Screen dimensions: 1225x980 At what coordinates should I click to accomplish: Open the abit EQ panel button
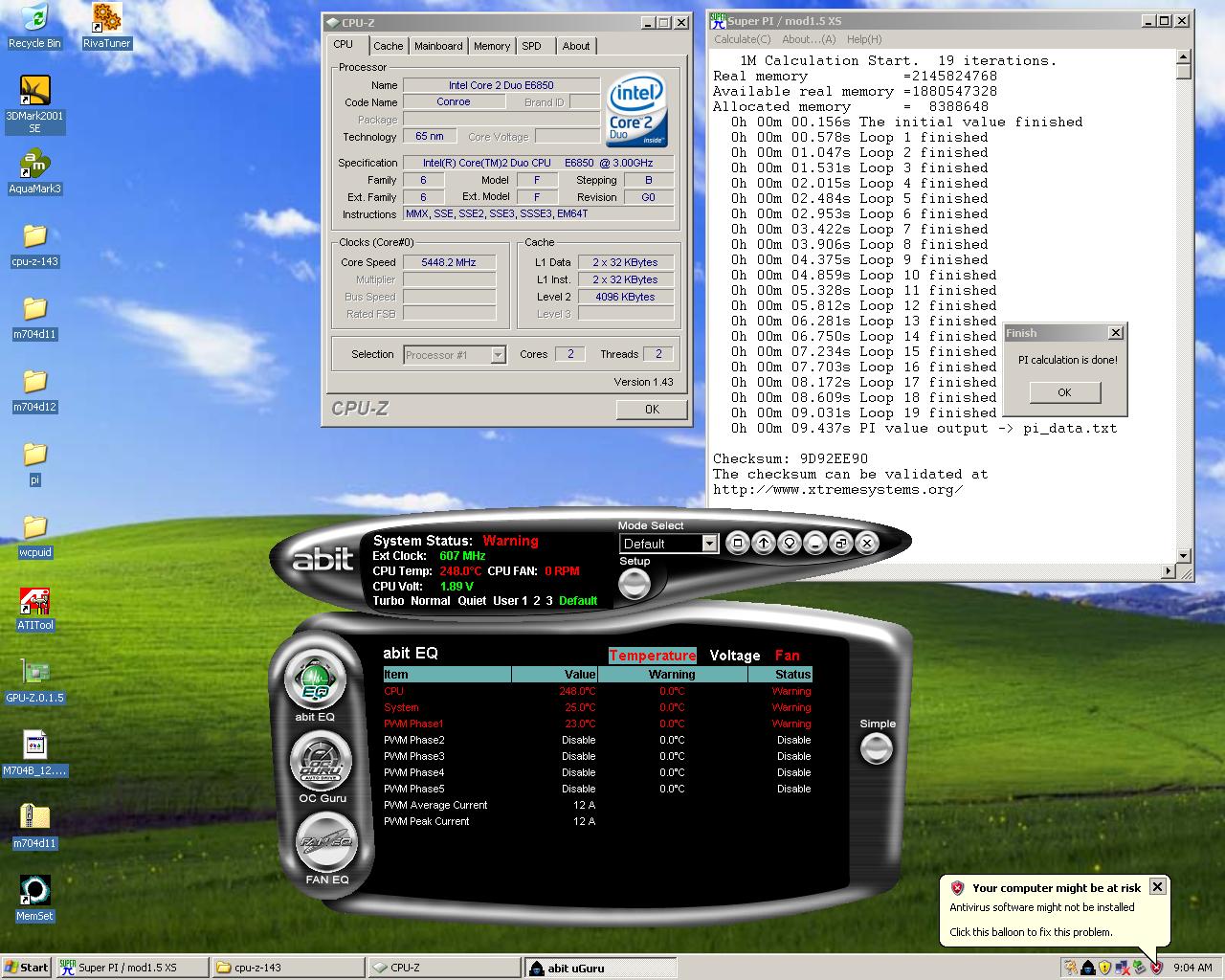click(x=316, y=679)
